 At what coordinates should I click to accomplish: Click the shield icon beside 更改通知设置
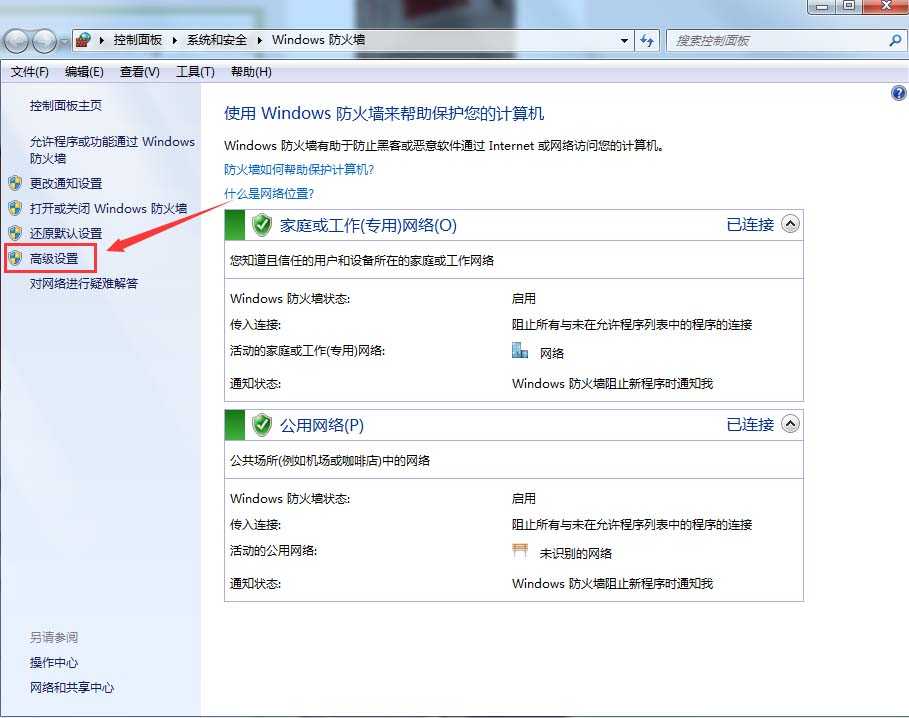point(16,184)
